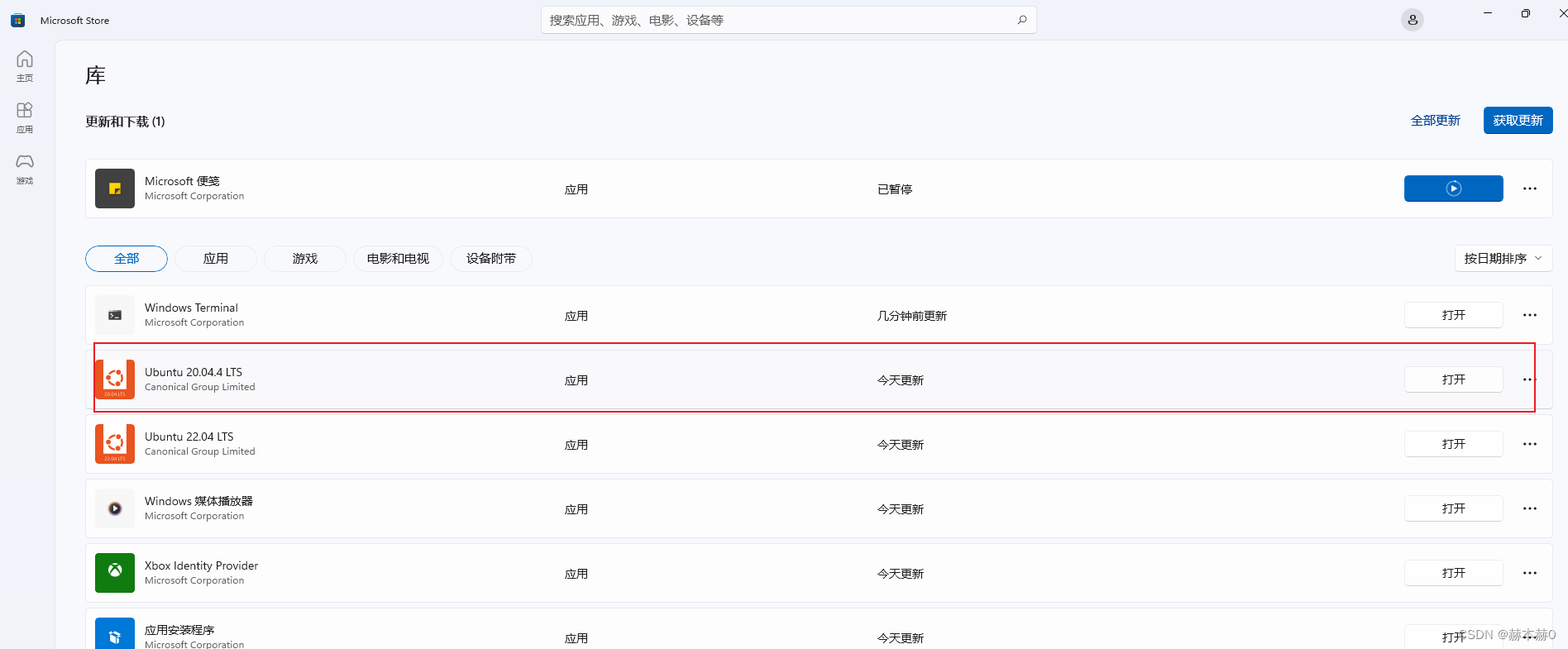This screenshot has height=649, width=1568.
Task: Open more options for Windows Terminal
Action: 1530,315
